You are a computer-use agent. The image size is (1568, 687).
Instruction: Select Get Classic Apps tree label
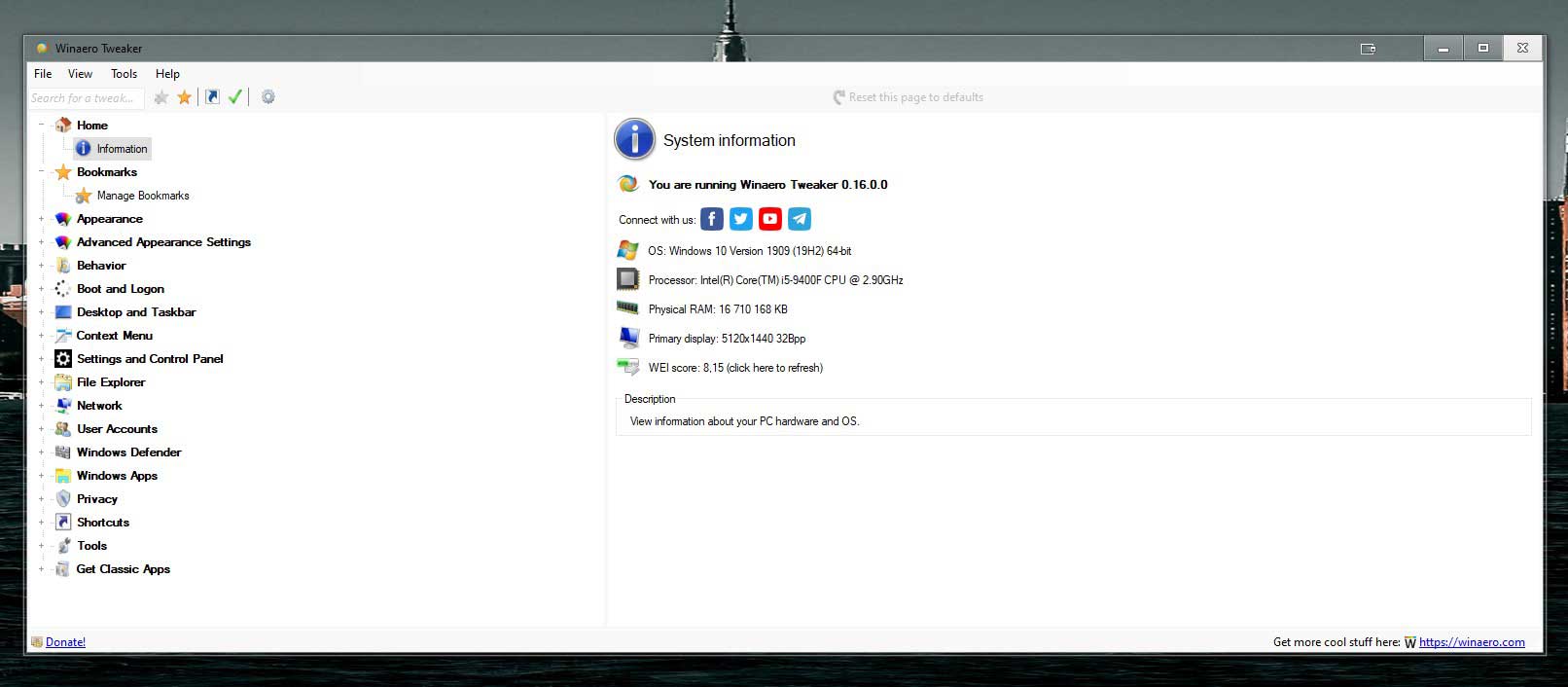tap(124, 569)
